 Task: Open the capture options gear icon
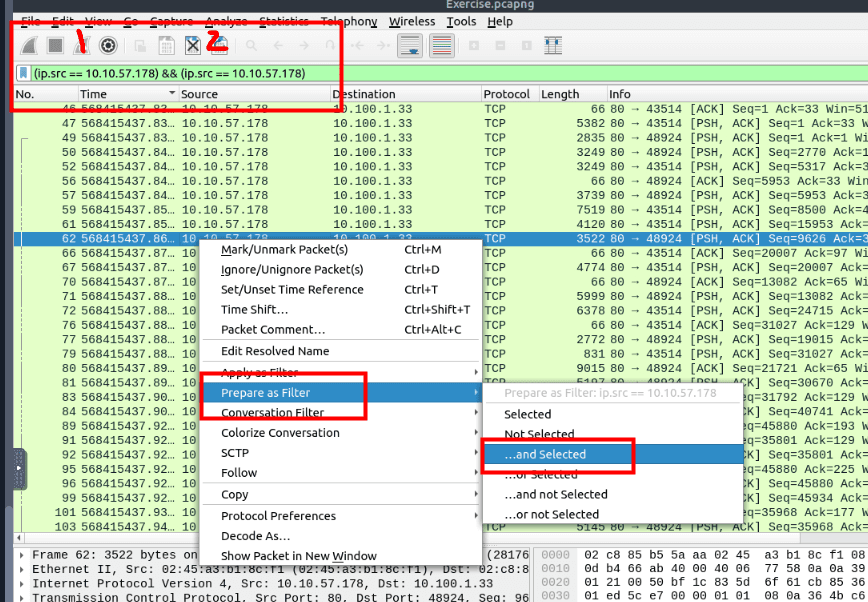pos(108,45)
